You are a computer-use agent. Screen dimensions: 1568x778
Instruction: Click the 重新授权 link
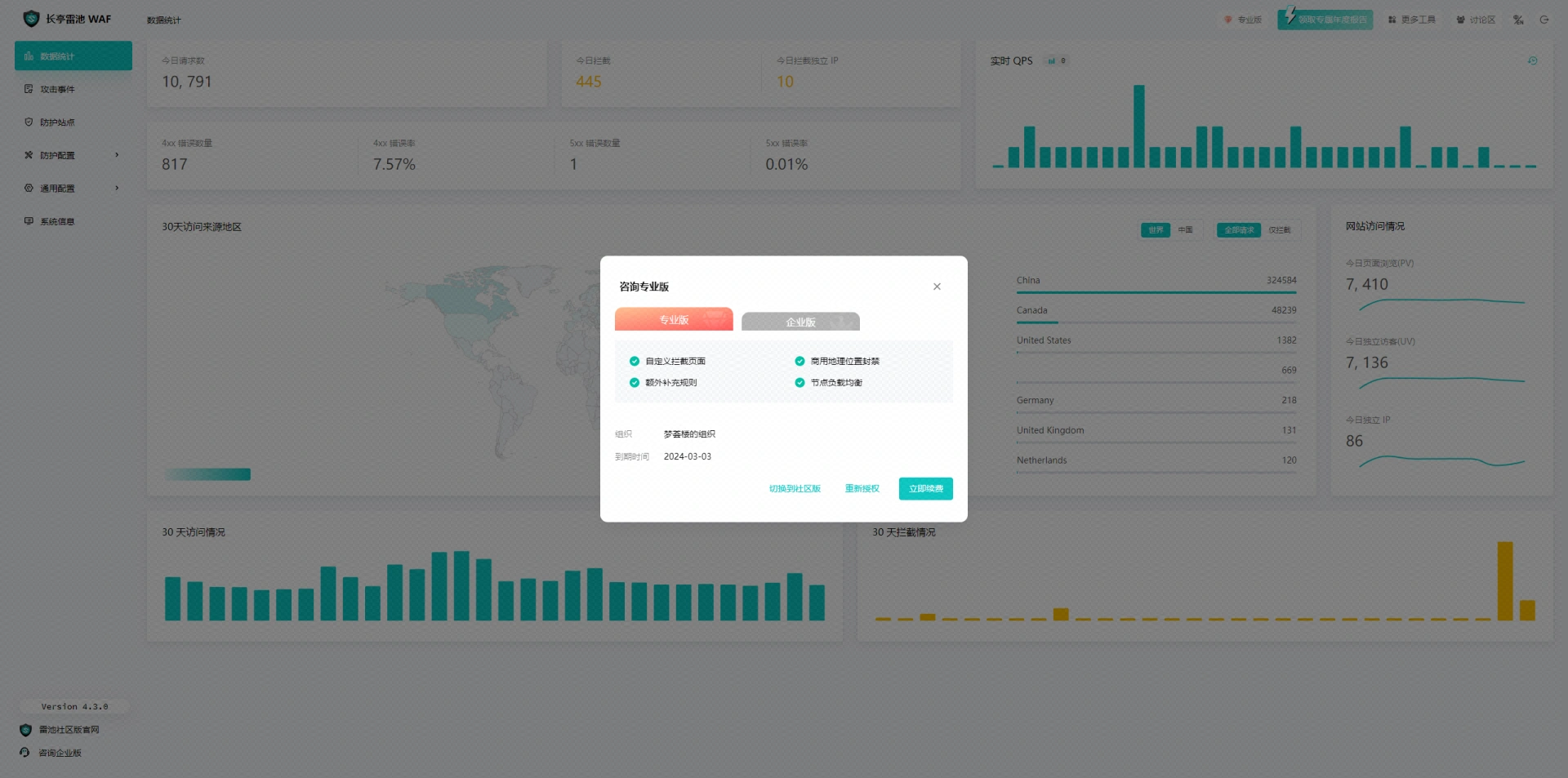pos(862,488)
